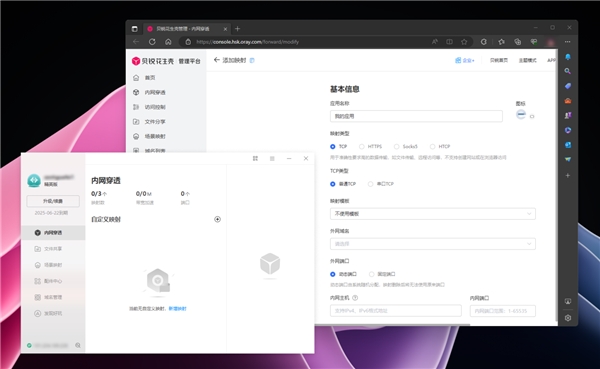Choose the 固定端口 external port option
The height and width of the screenshot is (369, 600).
tap(382, 274)
